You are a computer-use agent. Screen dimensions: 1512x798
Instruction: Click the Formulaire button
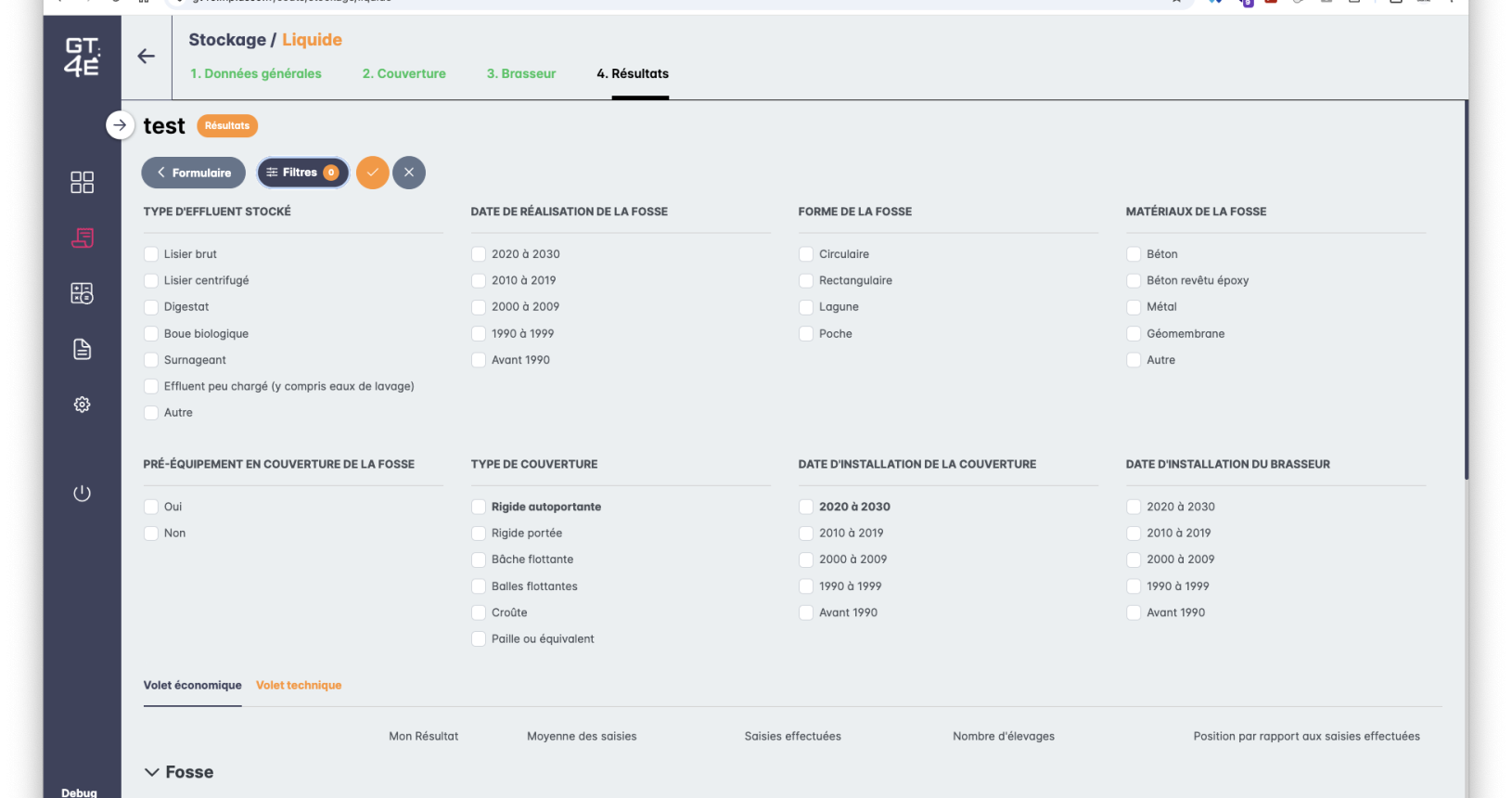coord(193,173)
